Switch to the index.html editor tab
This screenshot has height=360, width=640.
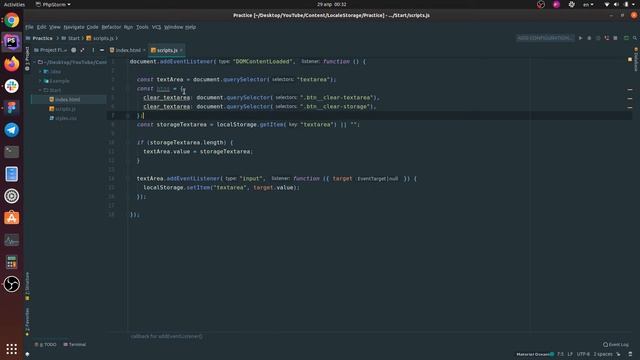pyautogui.click(x=128, y=50)
